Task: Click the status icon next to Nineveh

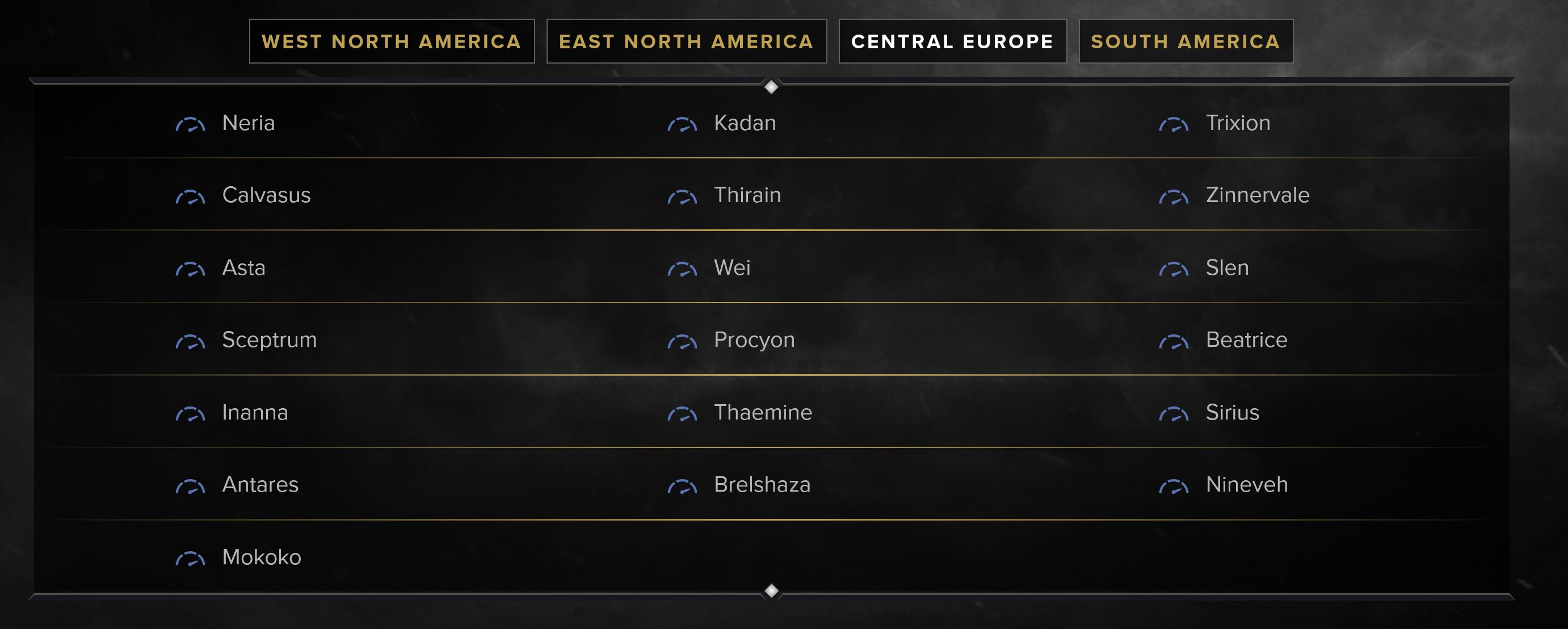Action: point(1174,487)
